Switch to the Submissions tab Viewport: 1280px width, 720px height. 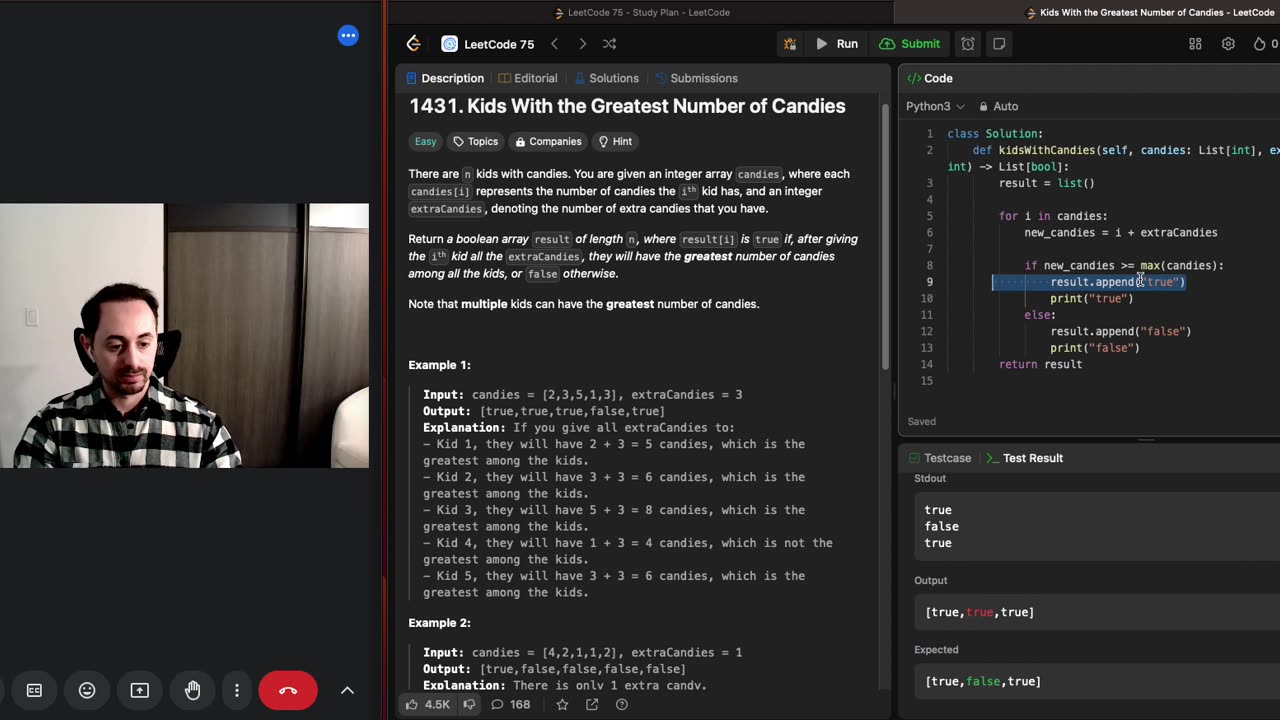click(x=696, y=78)
